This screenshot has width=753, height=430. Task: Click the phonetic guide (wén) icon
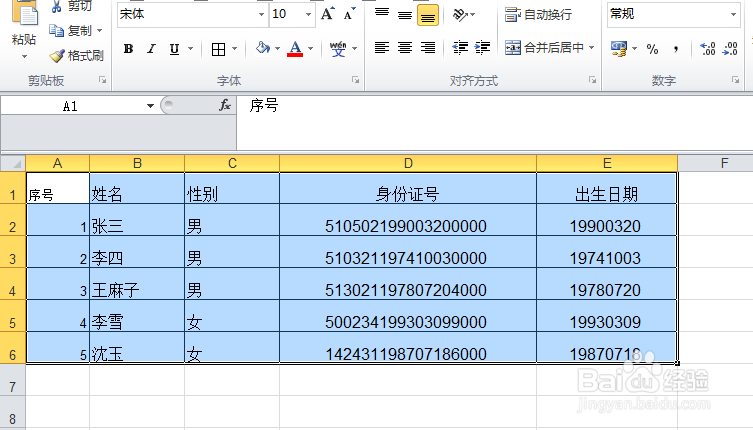coord(338,49)
